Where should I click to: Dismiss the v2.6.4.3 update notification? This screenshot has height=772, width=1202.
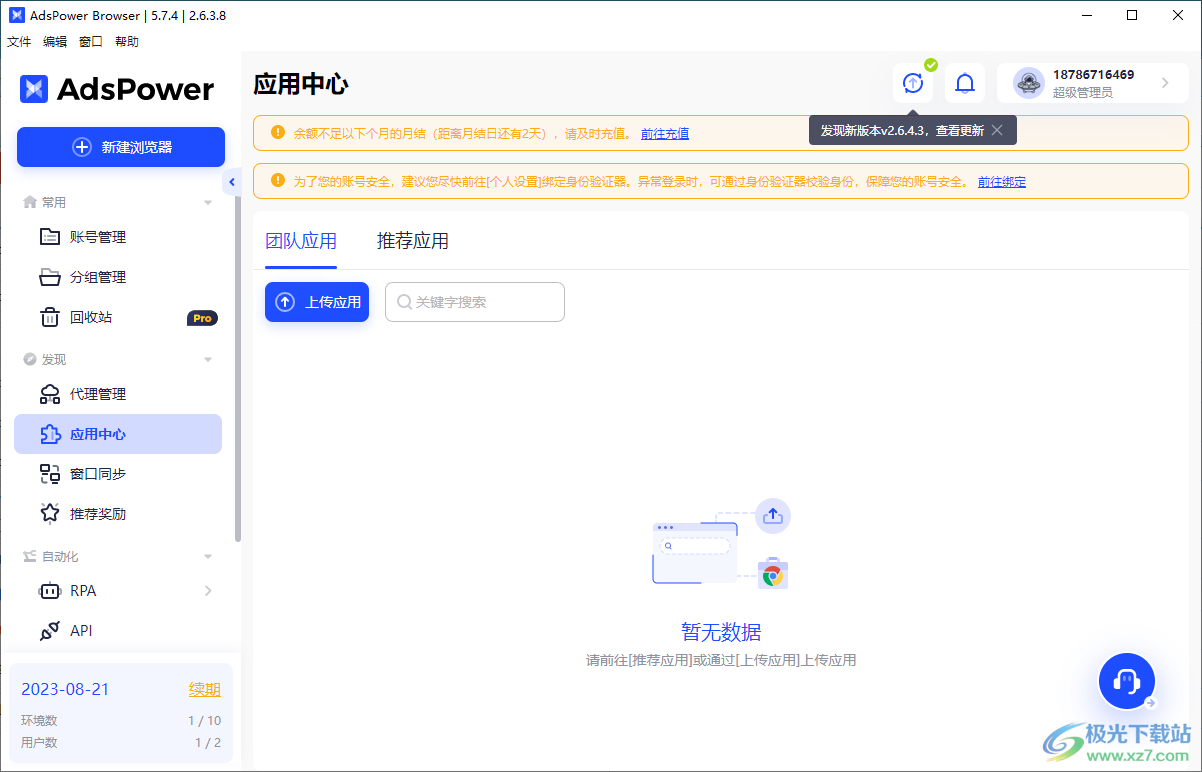tap(996, 130)
